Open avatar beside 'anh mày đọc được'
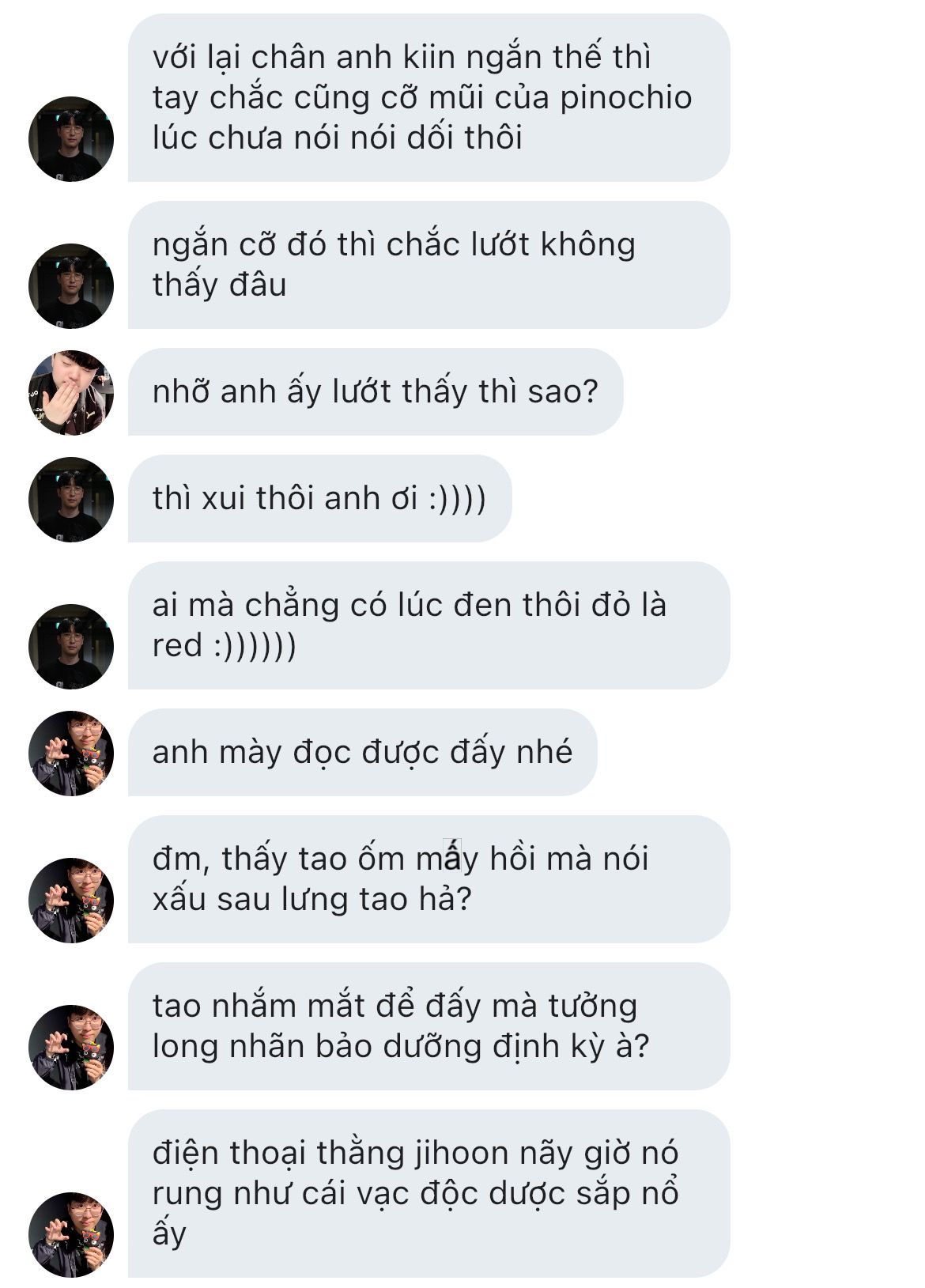Image resolution: width=925 pixels, height=1288 pixels. point(71,753)
